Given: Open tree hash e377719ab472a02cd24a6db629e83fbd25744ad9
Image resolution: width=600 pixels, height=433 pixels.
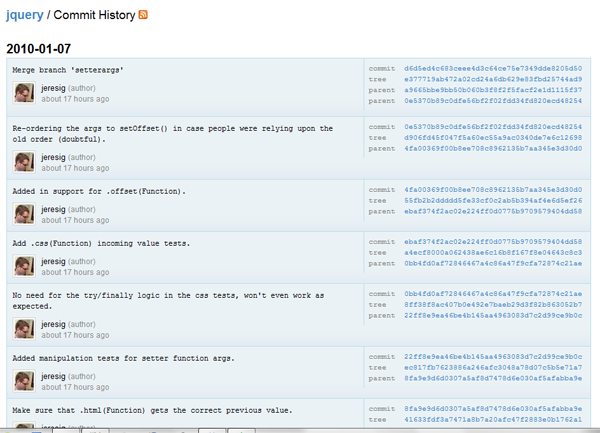Looking at the screenshot, I should [493, 79].
